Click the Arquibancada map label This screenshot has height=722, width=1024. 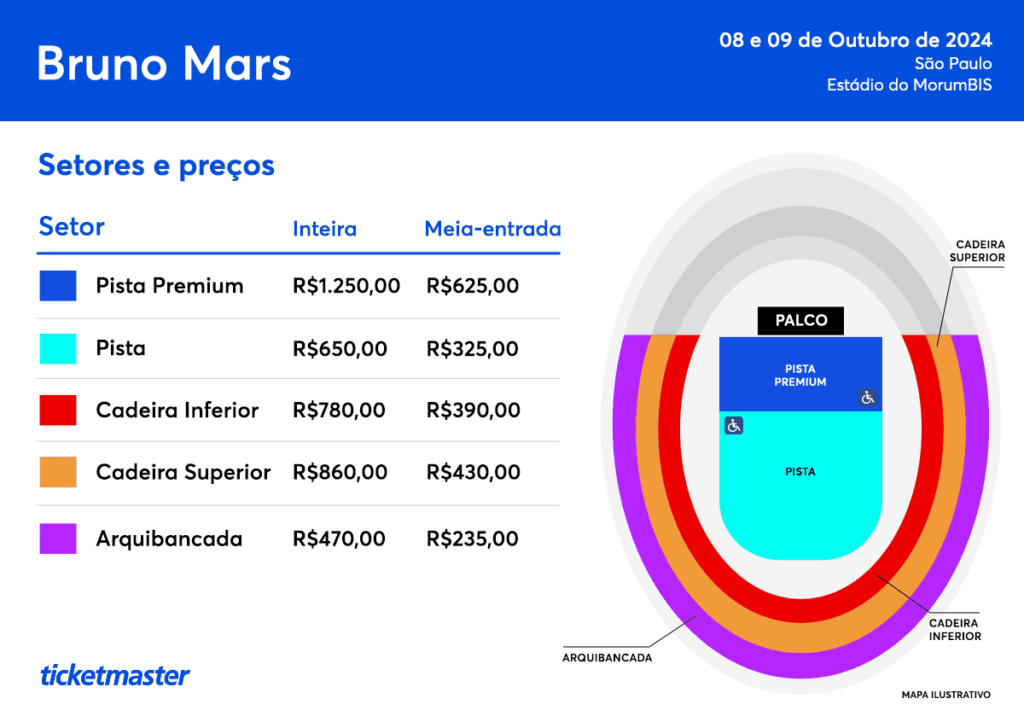[607, 658]
